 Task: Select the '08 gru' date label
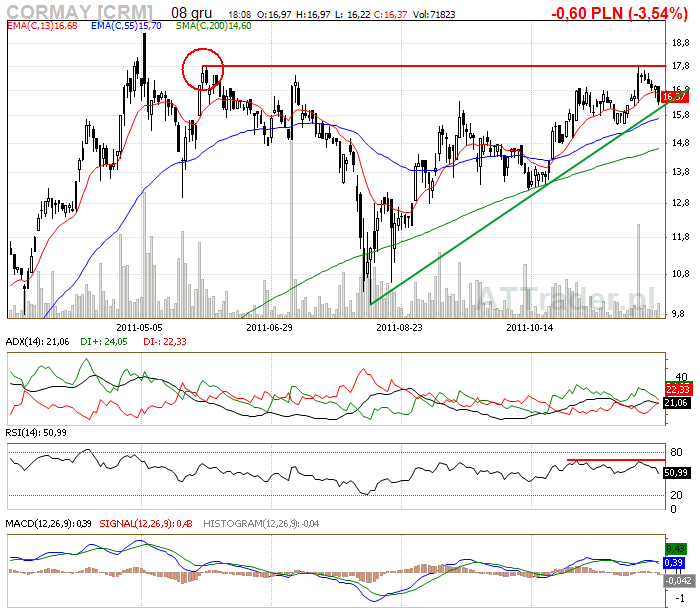[192, 13]
